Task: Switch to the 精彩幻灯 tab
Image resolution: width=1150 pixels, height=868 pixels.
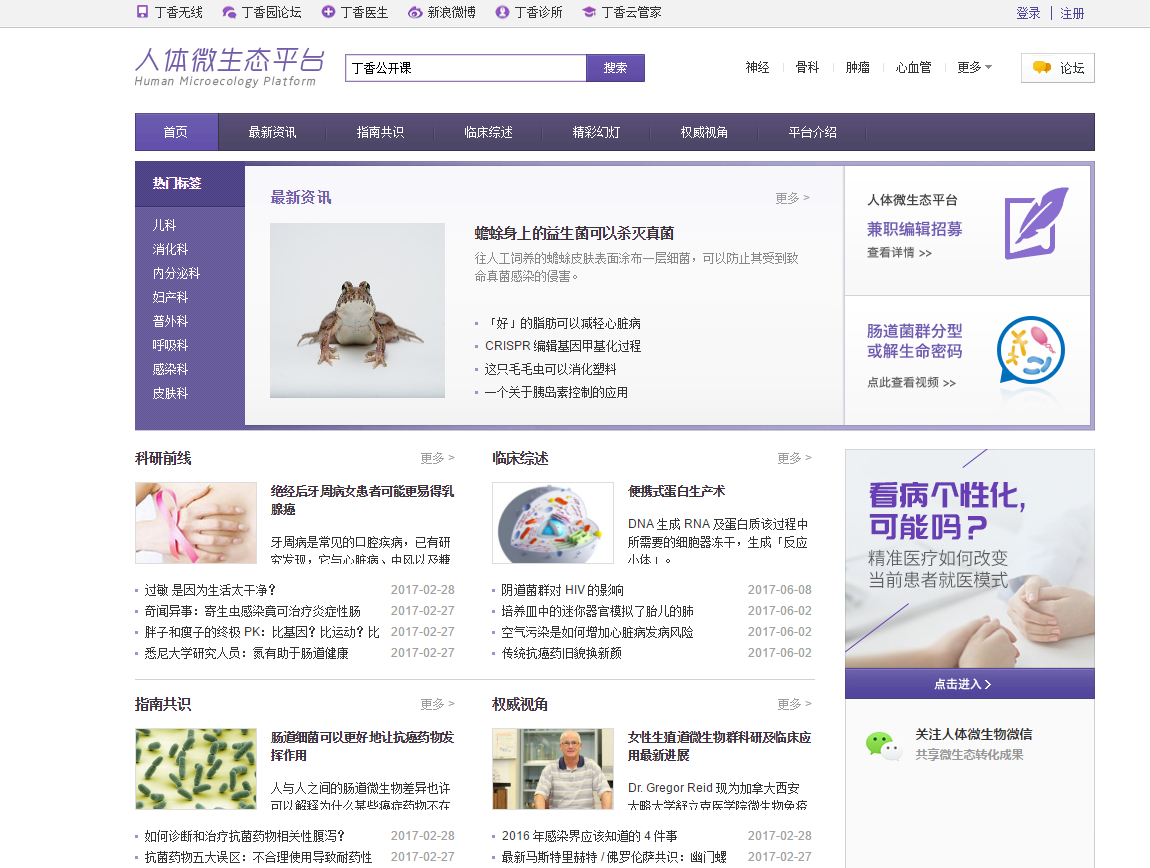Action: click(595, 131)
